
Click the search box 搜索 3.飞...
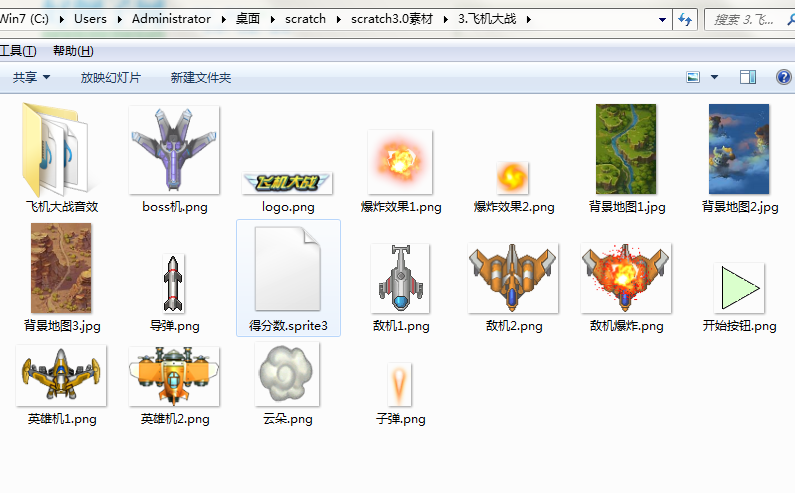(x=749, y=20)
